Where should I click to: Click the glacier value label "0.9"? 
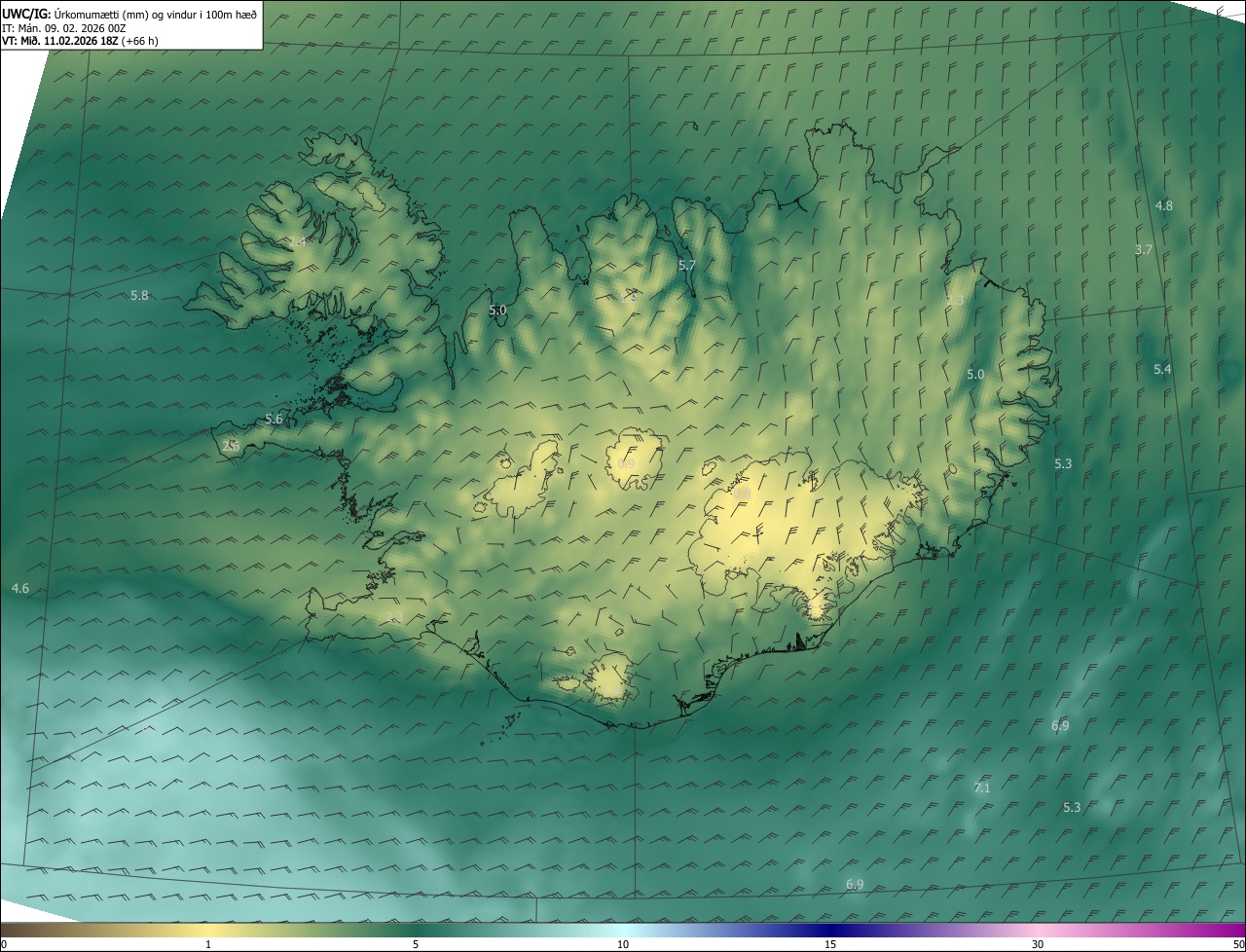click(626, 463)
